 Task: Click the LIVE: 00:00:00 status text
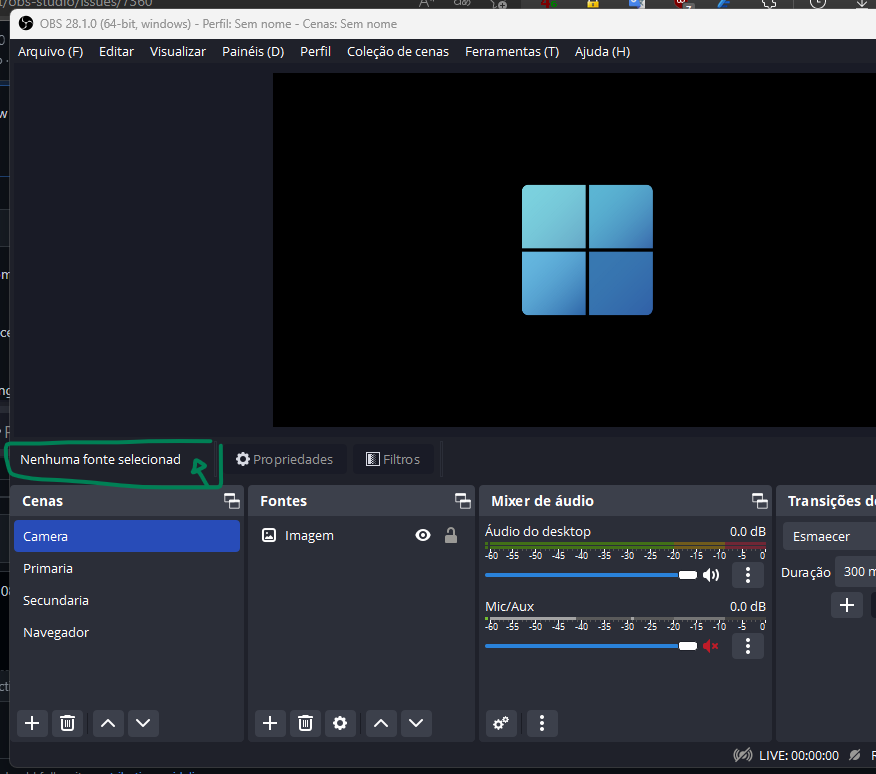[799, 756]
